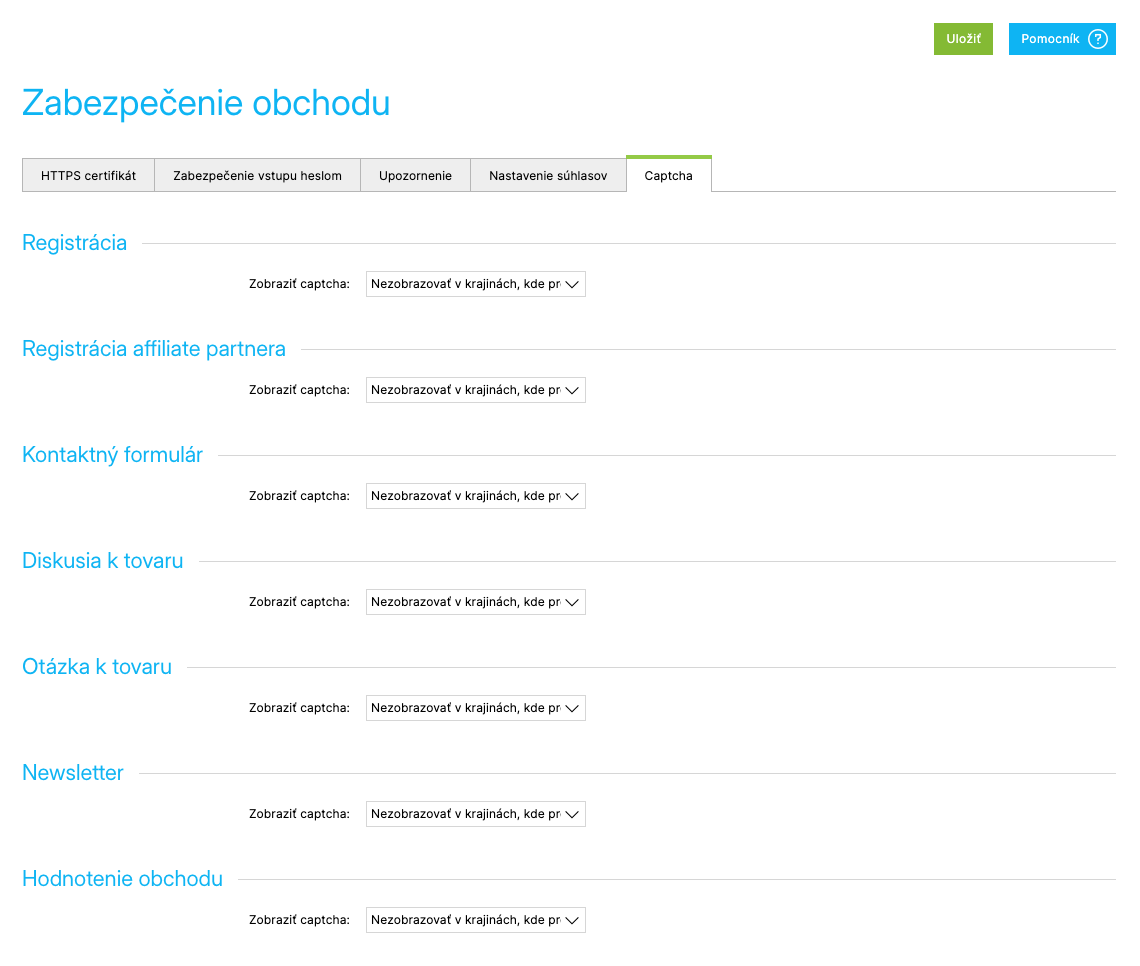Click the Otázka k tovaru heading

[97, 667]
